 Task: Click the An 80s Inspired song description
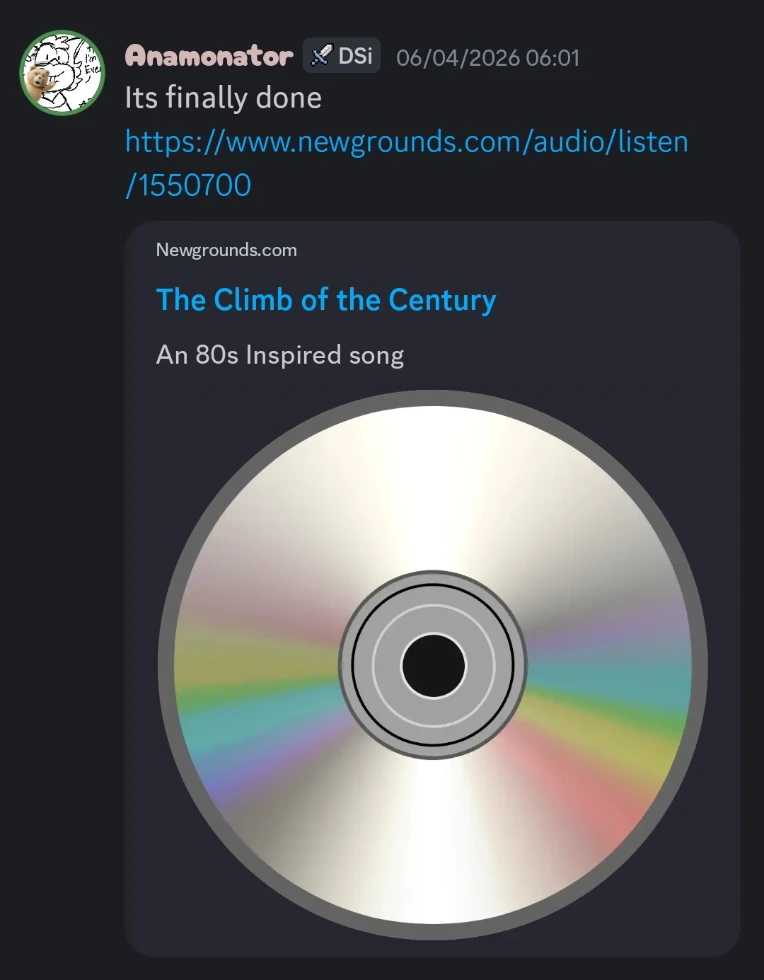(279, 355)
